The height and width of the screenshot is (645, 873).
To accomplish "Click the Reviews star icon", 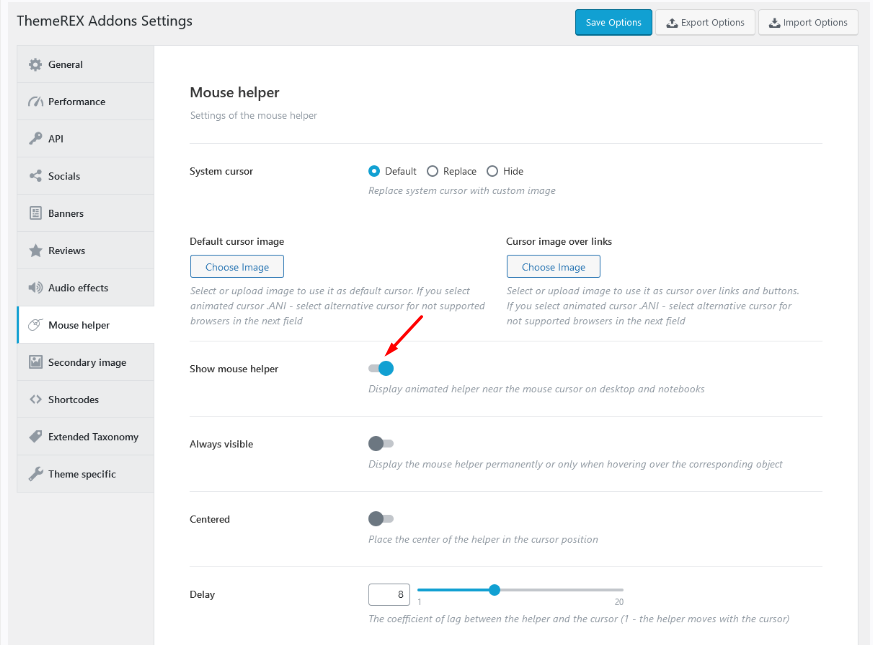I will pos(36,251).
